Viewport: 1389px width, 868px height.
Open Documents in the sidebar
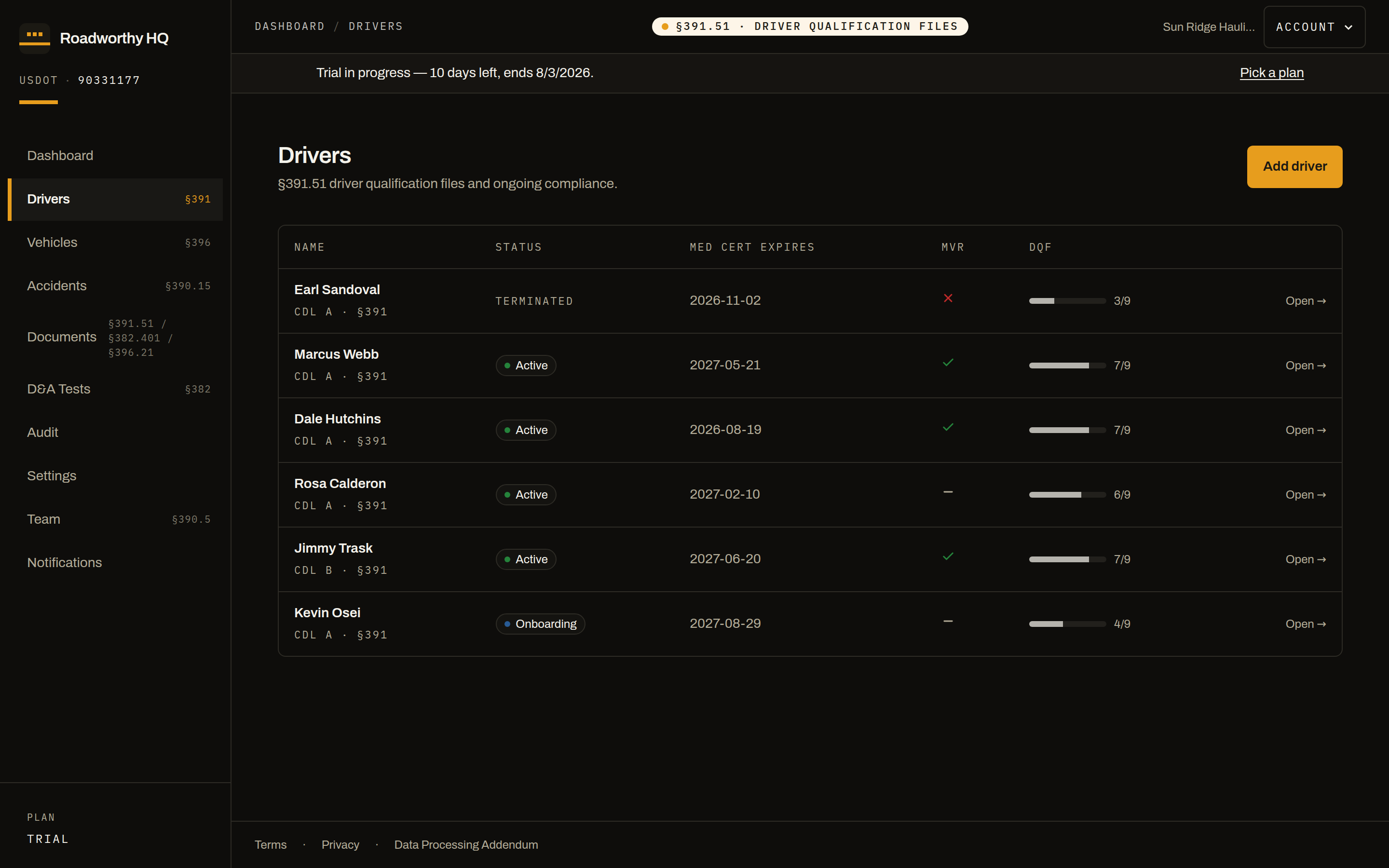[115, 338]
